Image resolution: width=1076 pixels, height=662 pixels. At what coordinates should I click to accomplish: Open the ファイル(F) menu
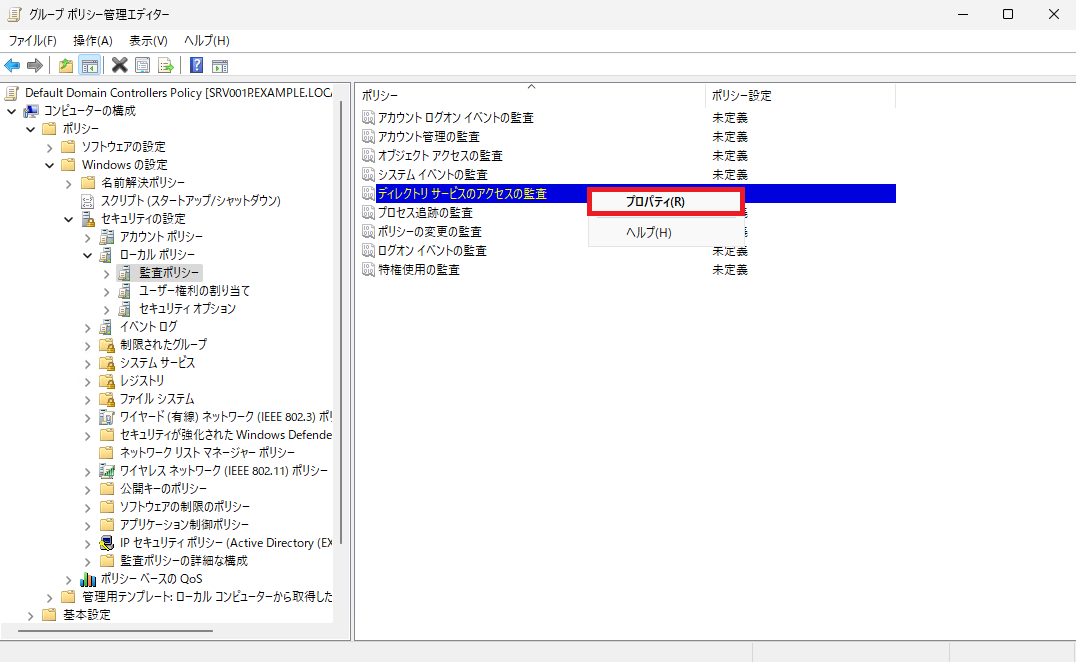pyautogui.click(x=32, y=40)
